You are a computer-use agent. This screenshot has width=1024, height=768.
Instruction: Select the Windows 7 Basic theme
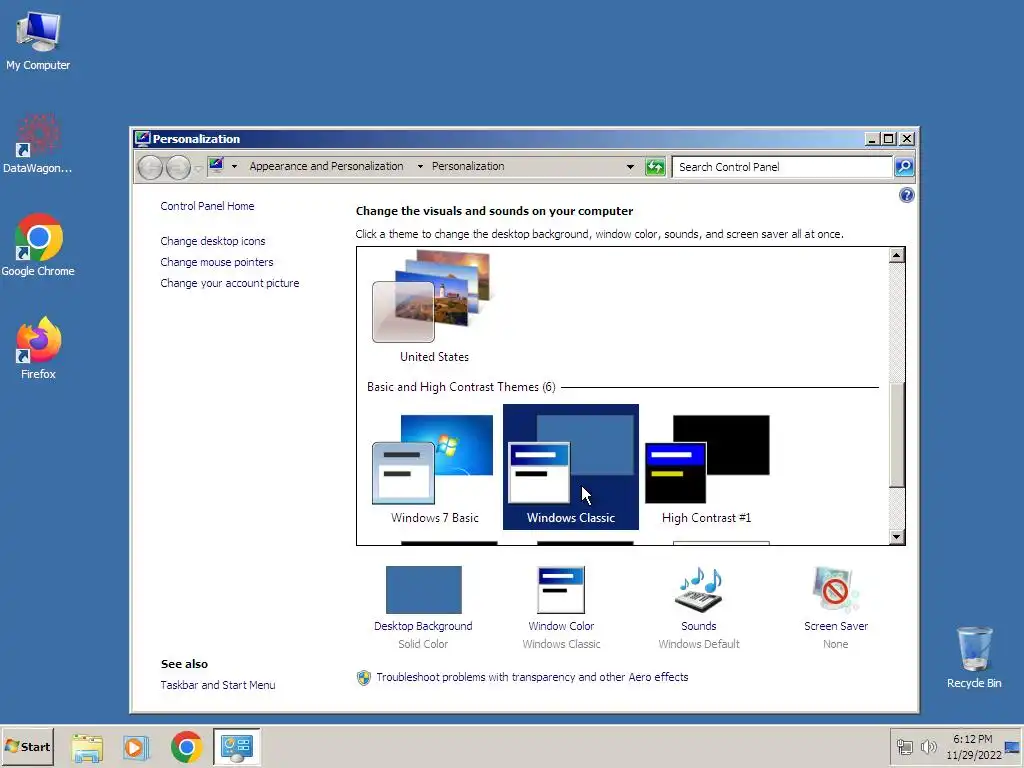tap(434, 468)
